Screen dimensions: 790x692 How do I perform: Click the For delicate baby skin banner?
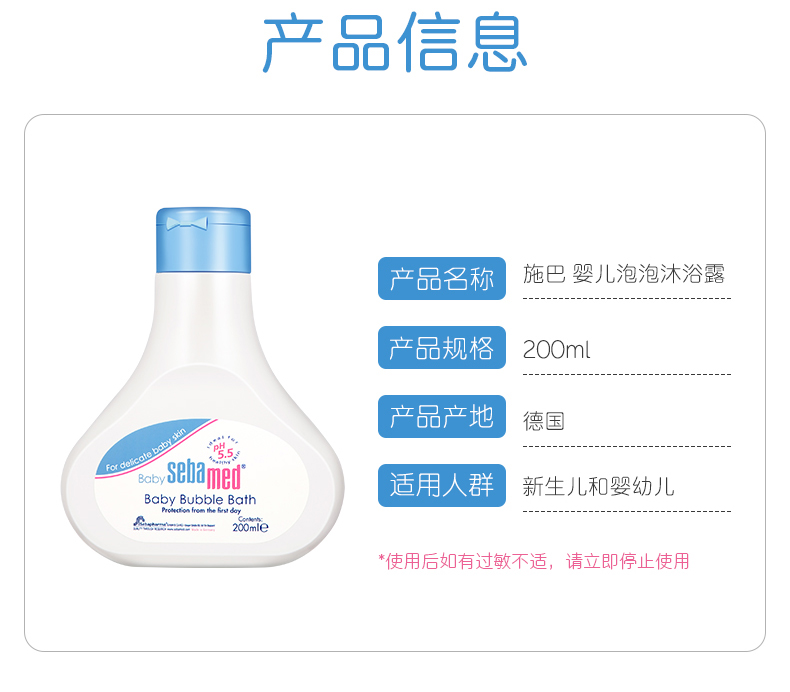coord(146,450)
